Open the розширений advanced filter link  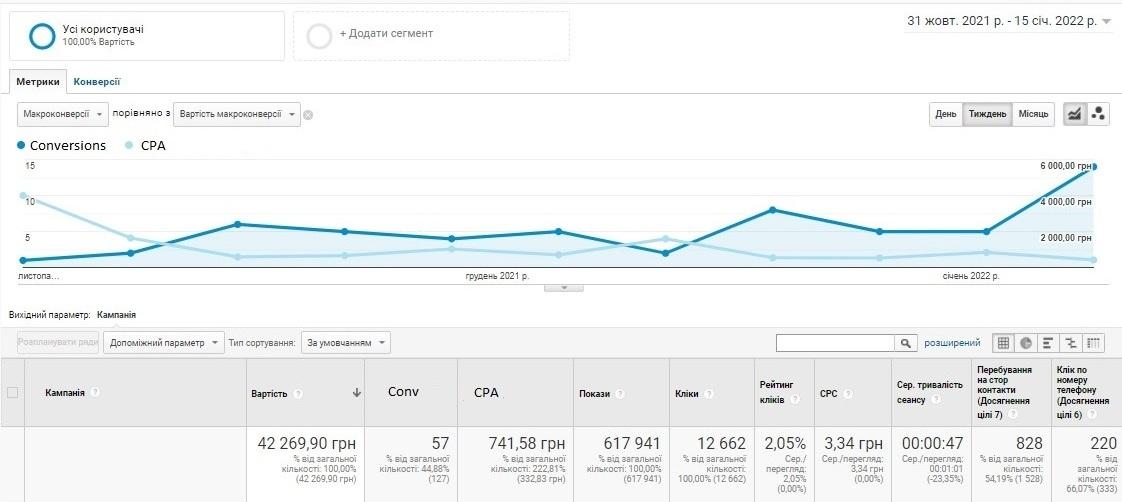952,343
